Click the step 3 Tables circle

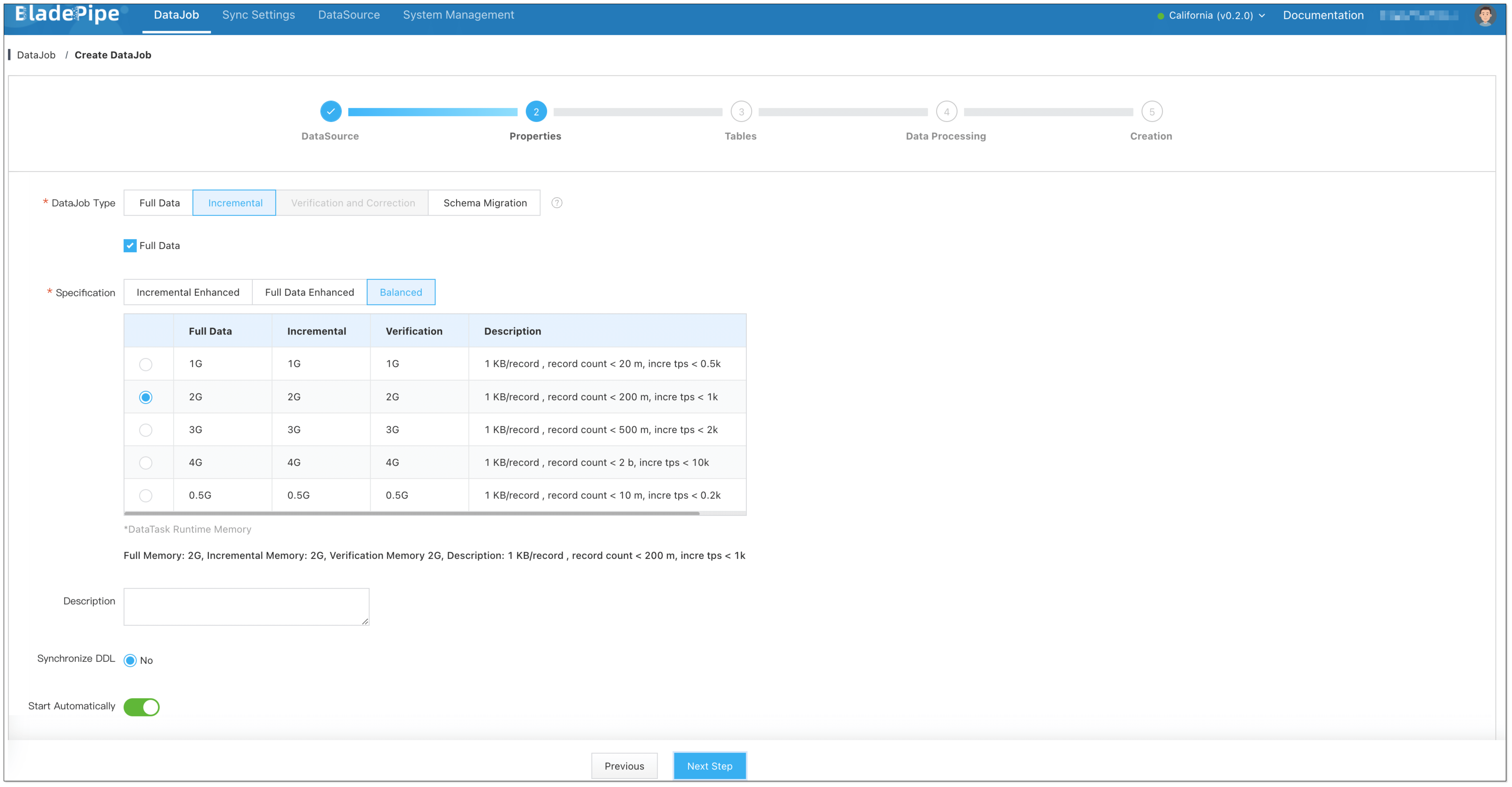(x=741, y=111)
